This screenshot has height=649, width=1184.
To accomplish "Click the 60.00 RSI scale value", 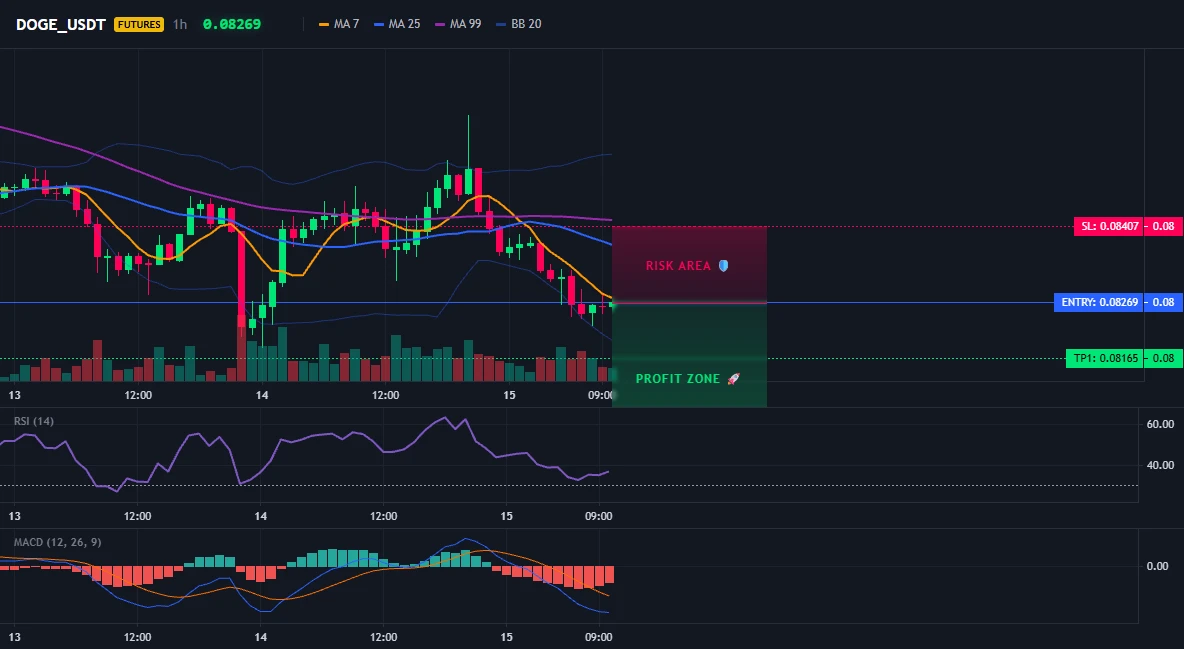I will click(1160, 424).
